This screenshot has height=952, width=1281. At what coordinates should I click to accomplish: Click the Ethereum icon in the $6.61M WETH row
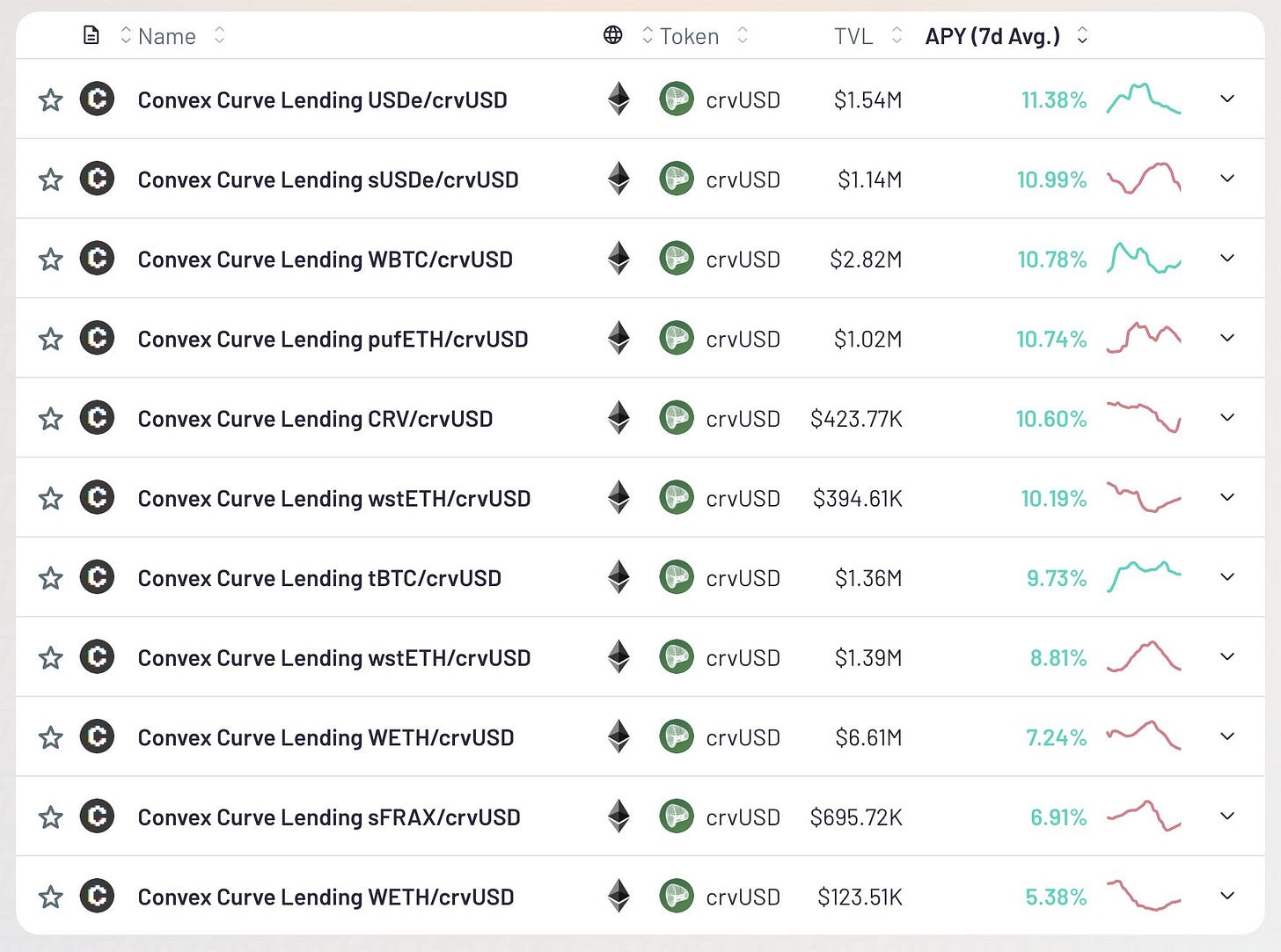[x=619, y=736]
